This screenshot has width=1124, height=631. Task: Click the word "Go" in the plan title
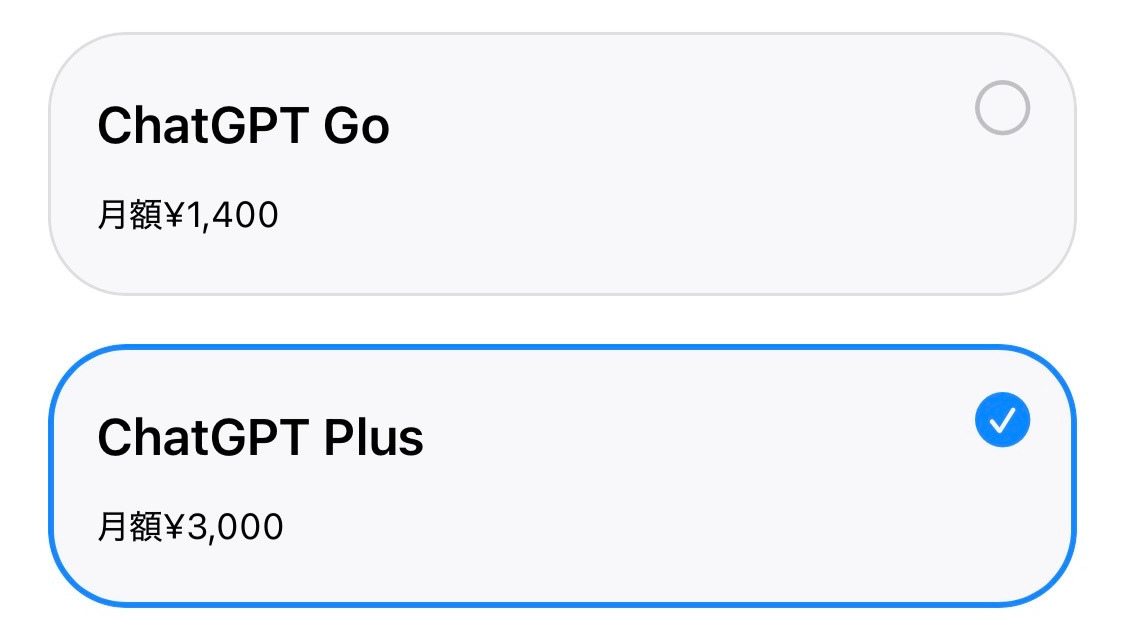pyautogui.click(x=356, y=127)
